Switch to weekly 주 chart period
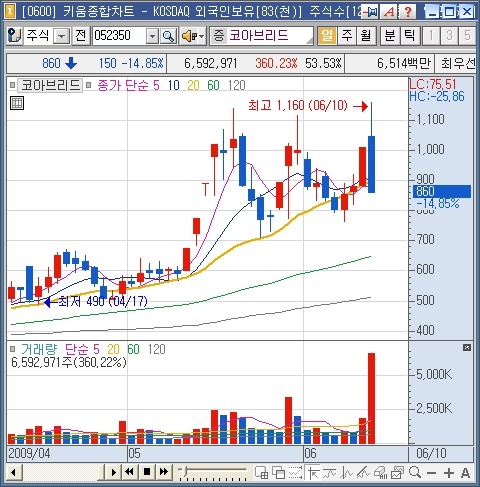The height and width of the screenshot is (487, 480). pos(347,36)
